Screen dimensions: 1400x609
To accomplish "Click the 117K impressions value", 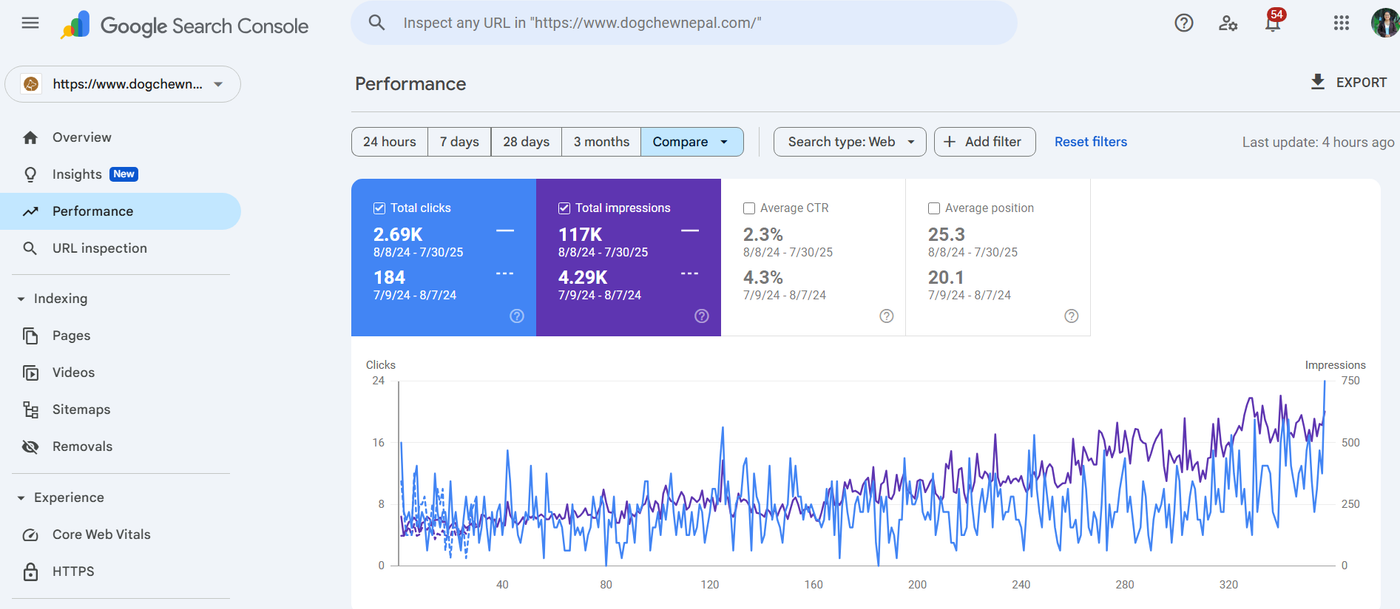I will [x=580, y=234].
